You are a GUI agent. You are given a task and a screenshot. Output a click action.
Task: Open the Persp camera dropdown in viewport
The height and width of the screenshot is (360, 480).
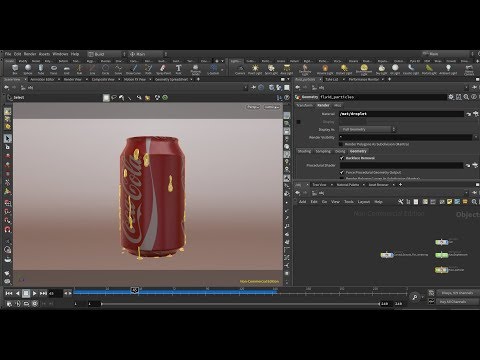[253, 107]
